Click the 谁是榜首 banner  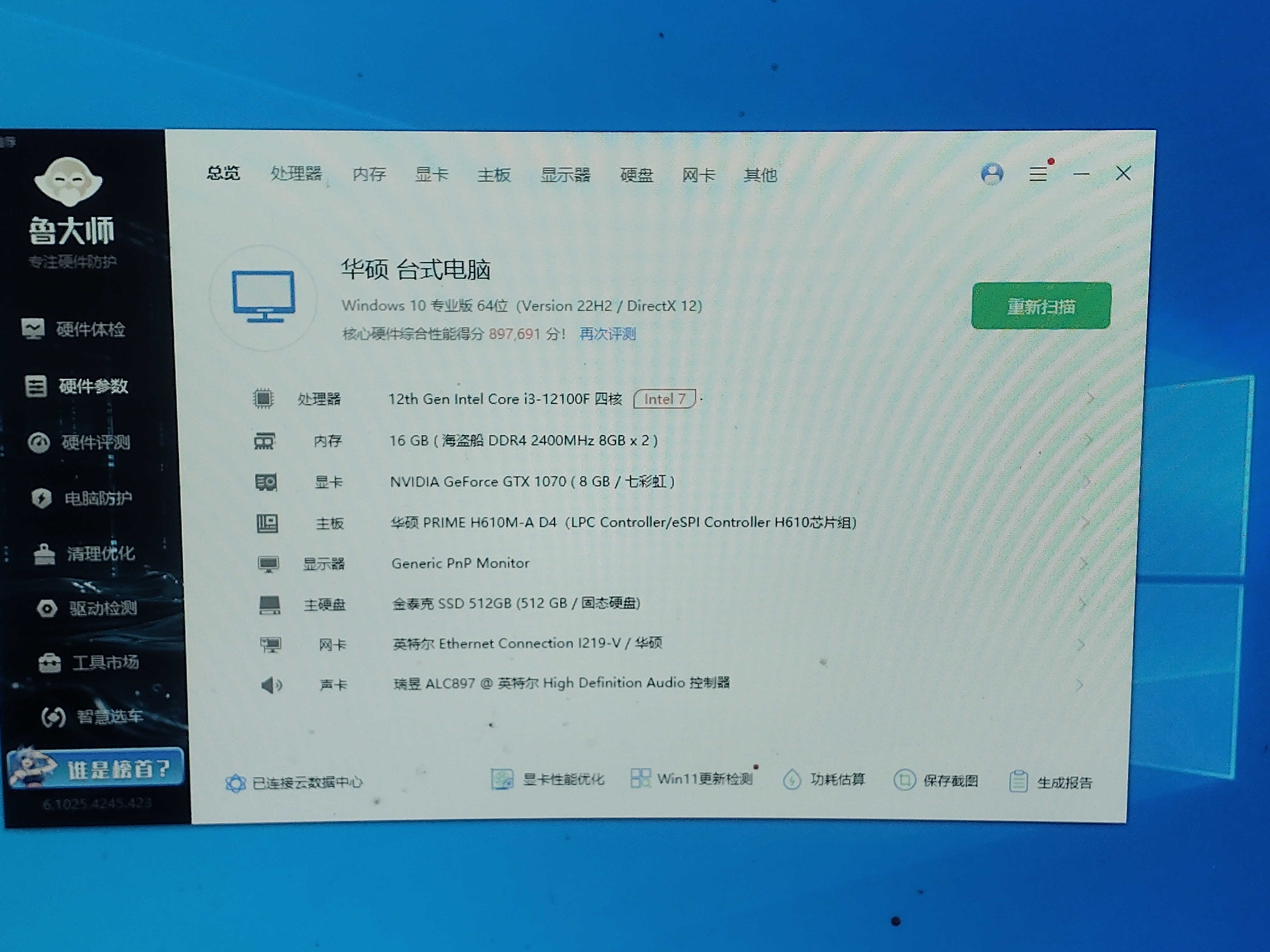pos(96,768)
